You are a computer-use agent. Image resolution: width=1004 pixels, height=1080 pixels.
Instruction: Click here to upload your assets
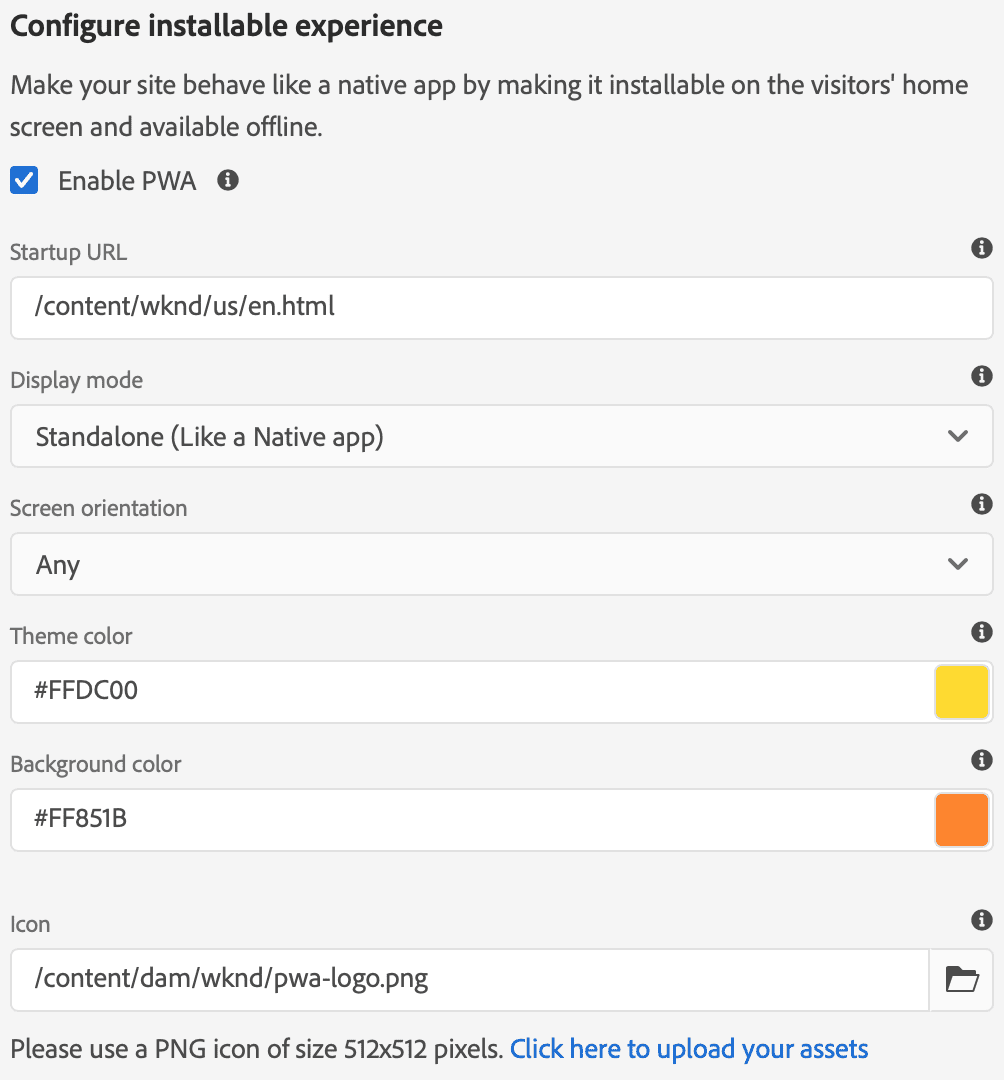click(689, 1048)
